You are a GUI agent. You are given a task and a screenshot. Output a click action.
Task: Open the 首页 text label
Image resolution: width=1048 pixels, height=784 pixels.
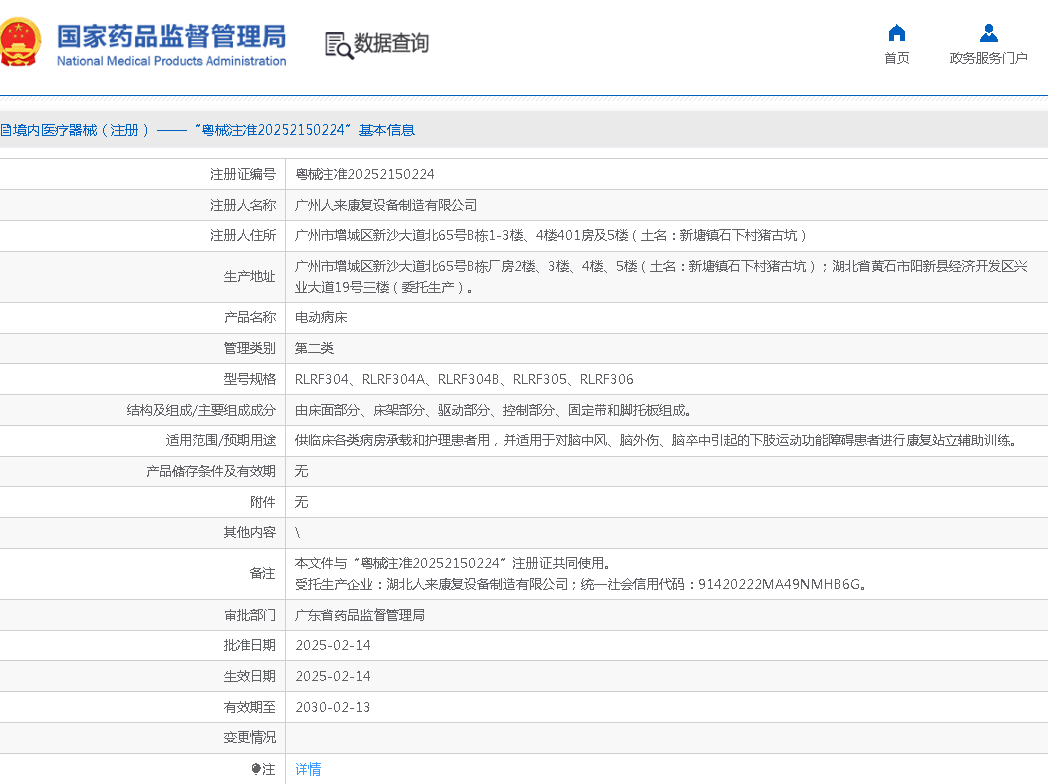click(x=896, y=58)
